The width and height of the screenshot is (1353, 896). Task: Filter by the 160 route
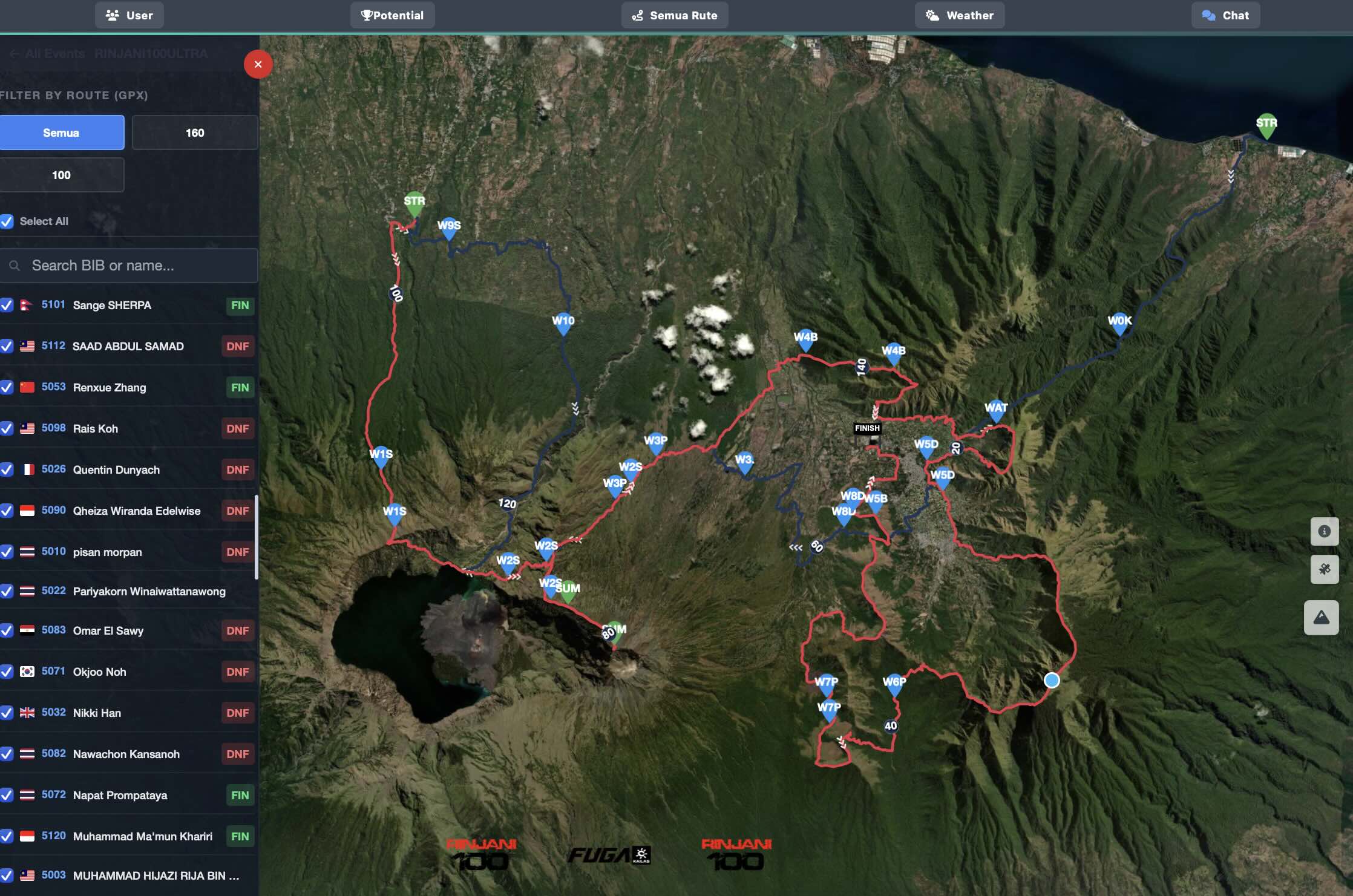195,132
